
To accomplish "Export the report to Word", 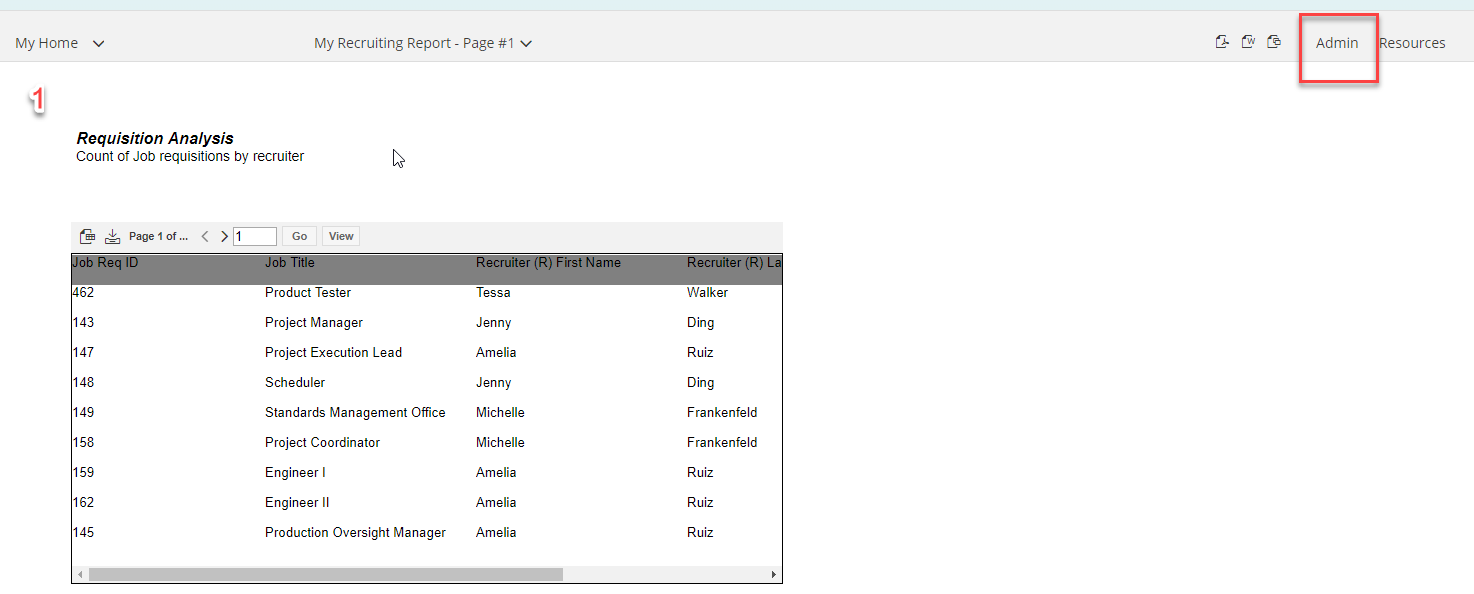I will tap(1248, 42).
